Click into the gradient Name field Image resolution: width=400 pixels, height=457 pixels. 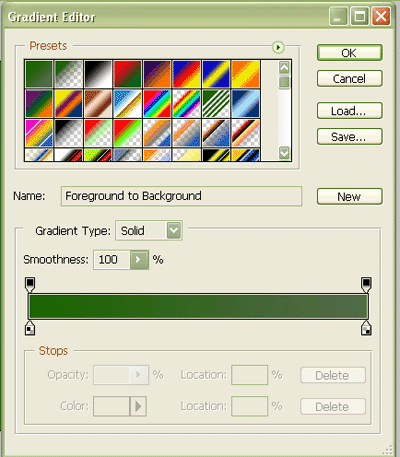(x=181, y=196)
